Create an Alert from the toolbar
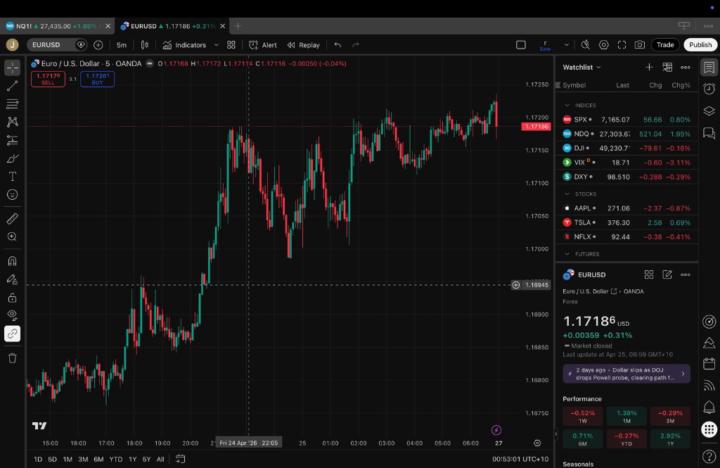 point(263,45)
